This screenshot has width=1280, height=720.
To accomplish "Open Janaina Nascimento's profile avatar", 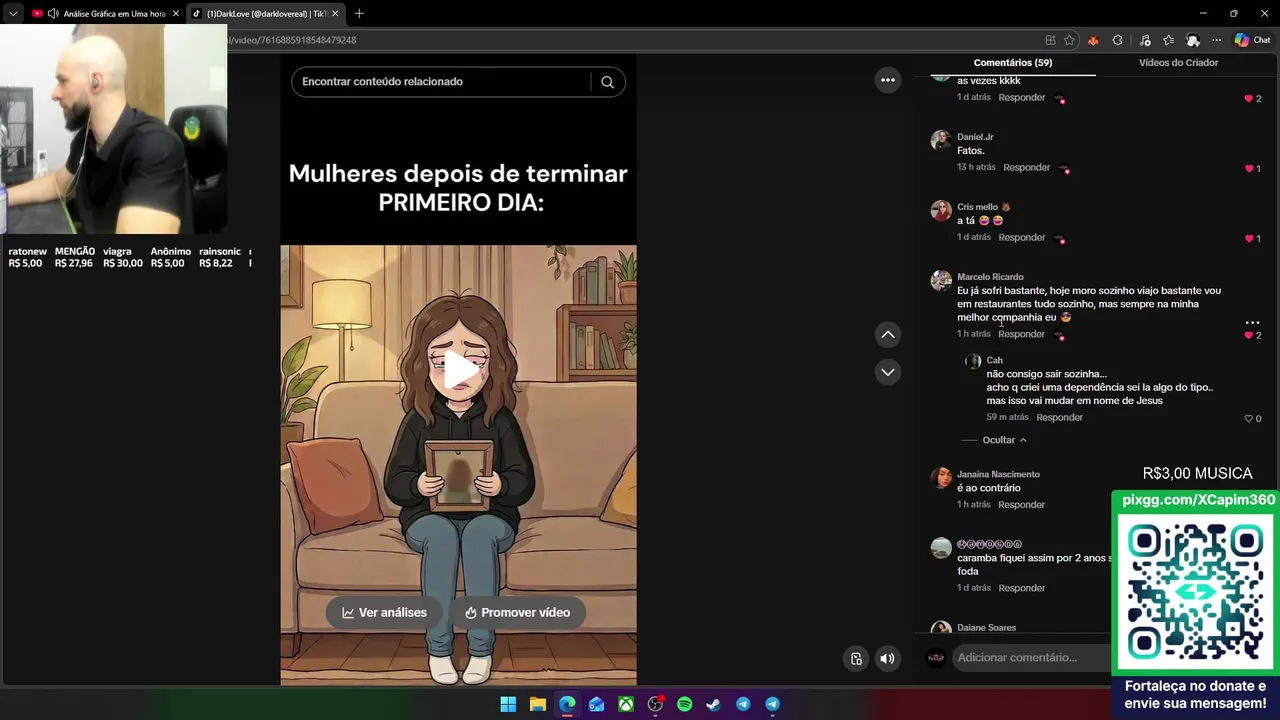I will [x=941, y=477].
